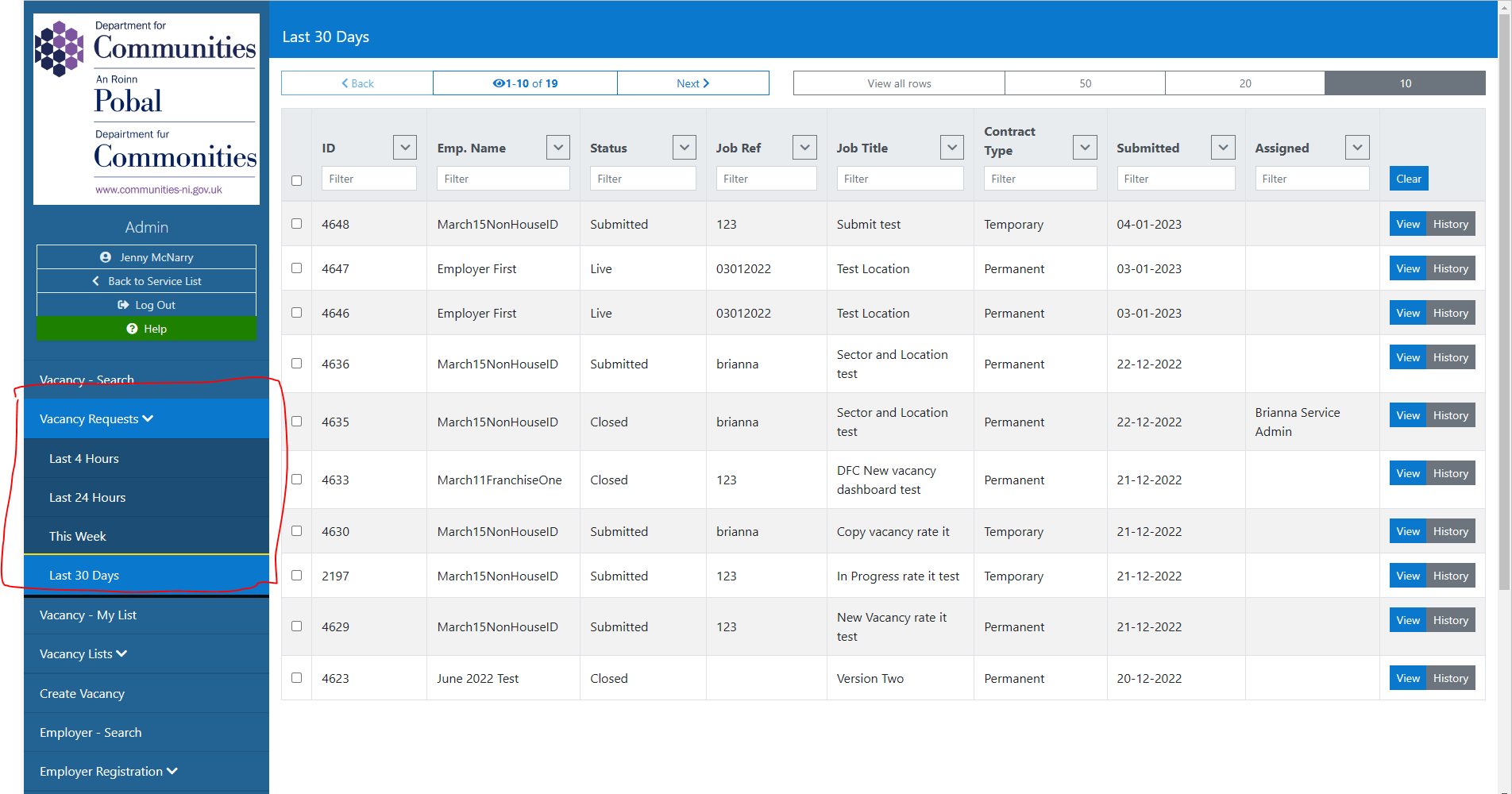Open the Status column dropdown

point(684,147)
